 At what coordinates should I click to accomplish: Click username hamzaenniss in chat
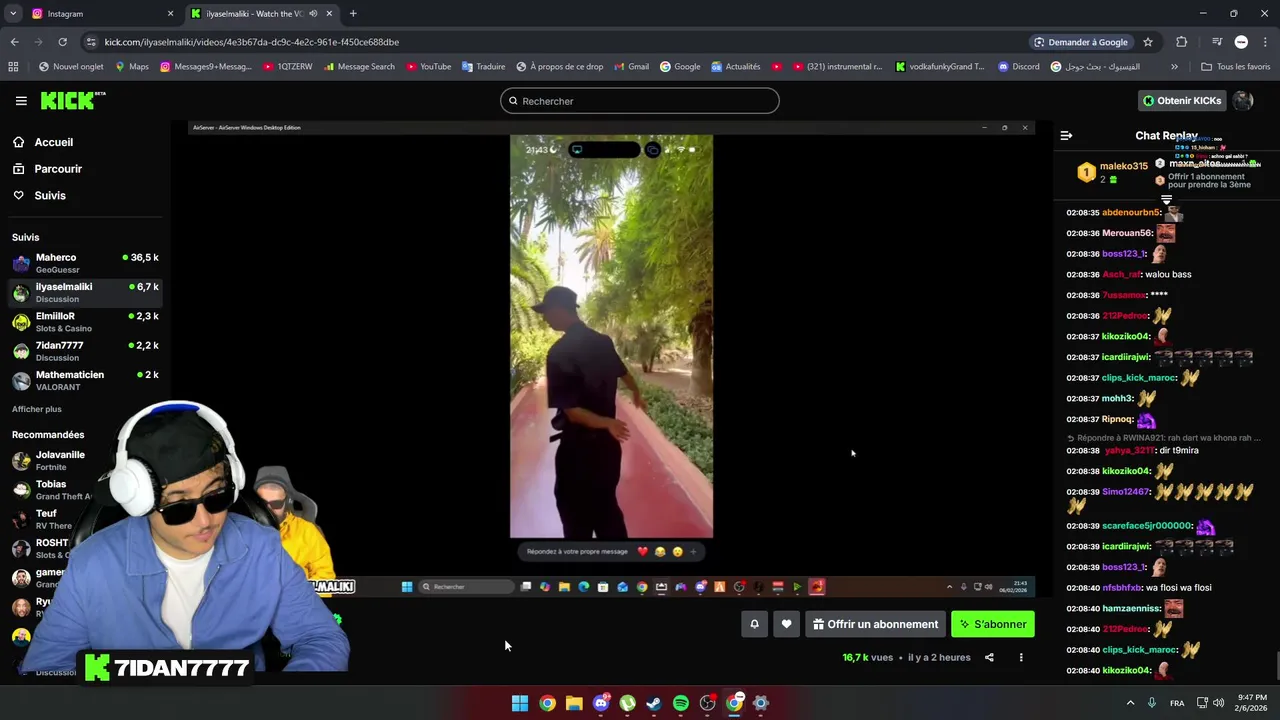[1130, 608]
